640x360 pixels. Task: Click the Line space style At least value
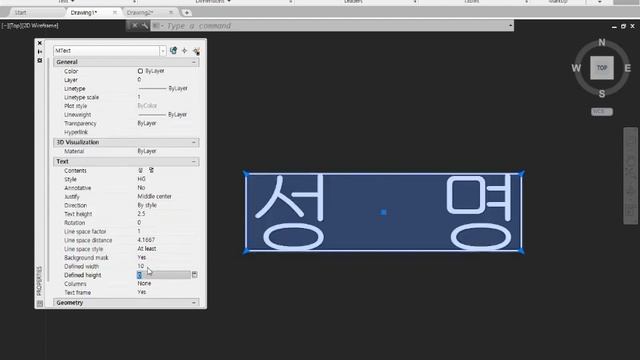pyautogui.click(x=147, y=249)
